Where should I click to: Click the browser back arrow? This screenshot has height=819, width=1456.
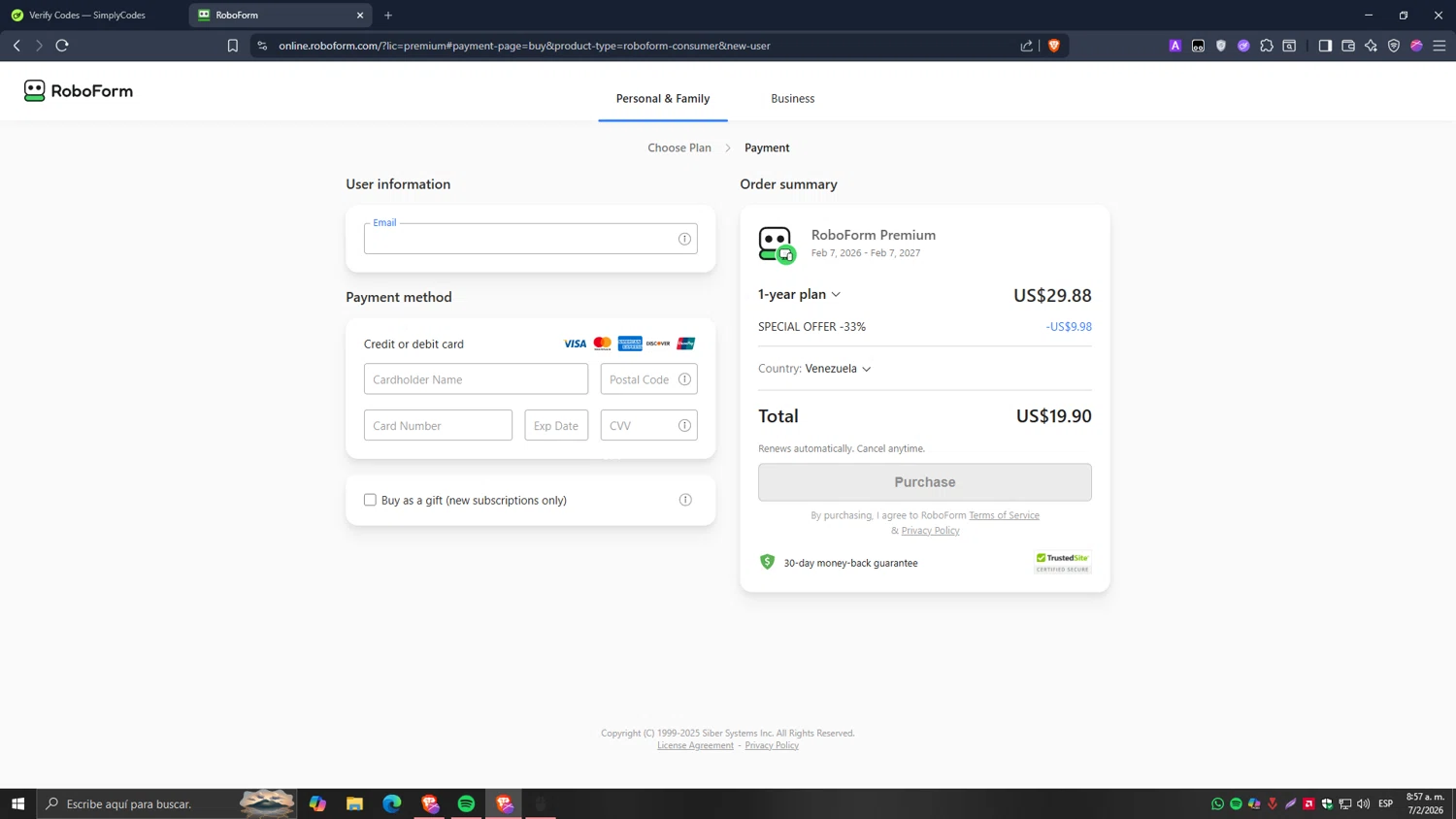(17, 46)
